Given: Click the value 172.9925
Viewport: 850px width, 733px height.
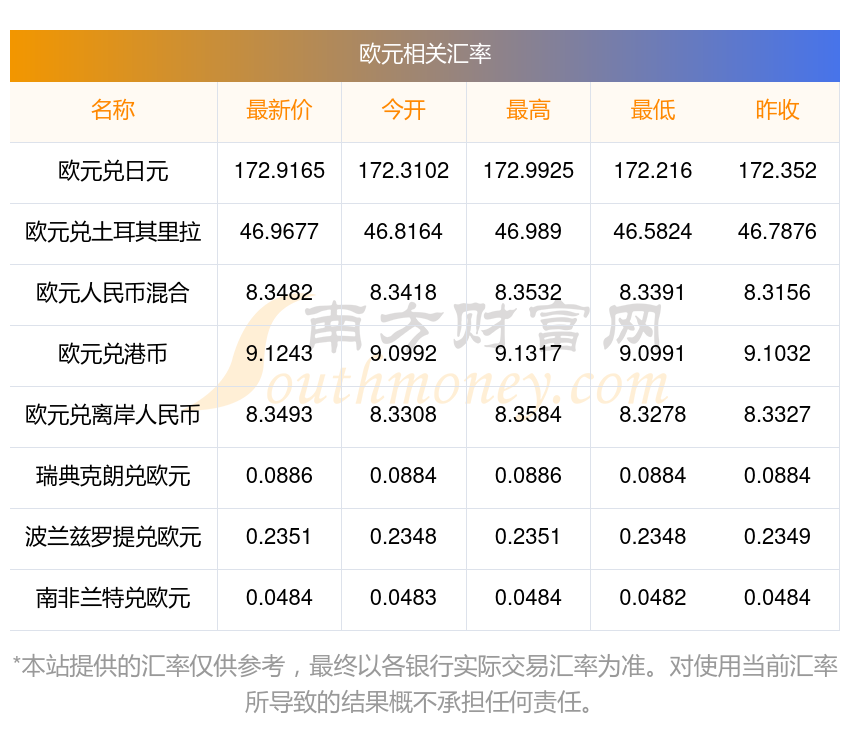Looking at the screenshot, I should tap(528, 171).
